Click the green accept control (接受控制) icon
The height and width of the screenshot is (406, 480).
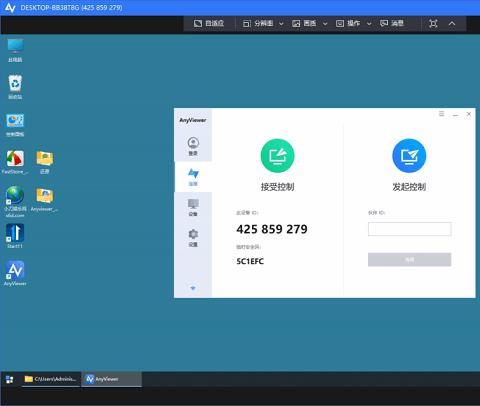277,156
